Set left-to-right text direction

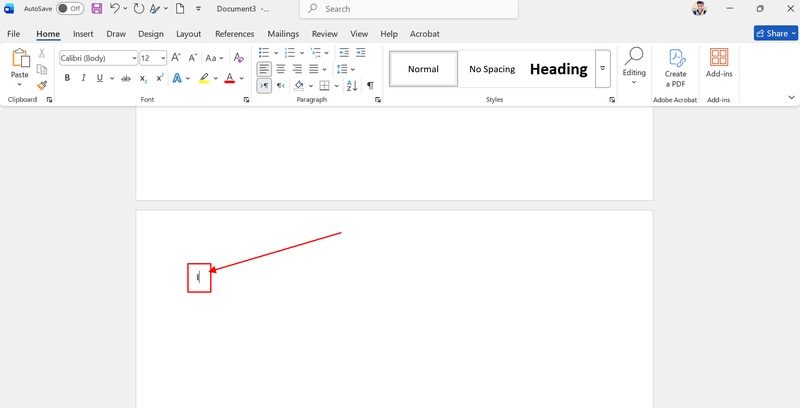click(x=264, y=86)
